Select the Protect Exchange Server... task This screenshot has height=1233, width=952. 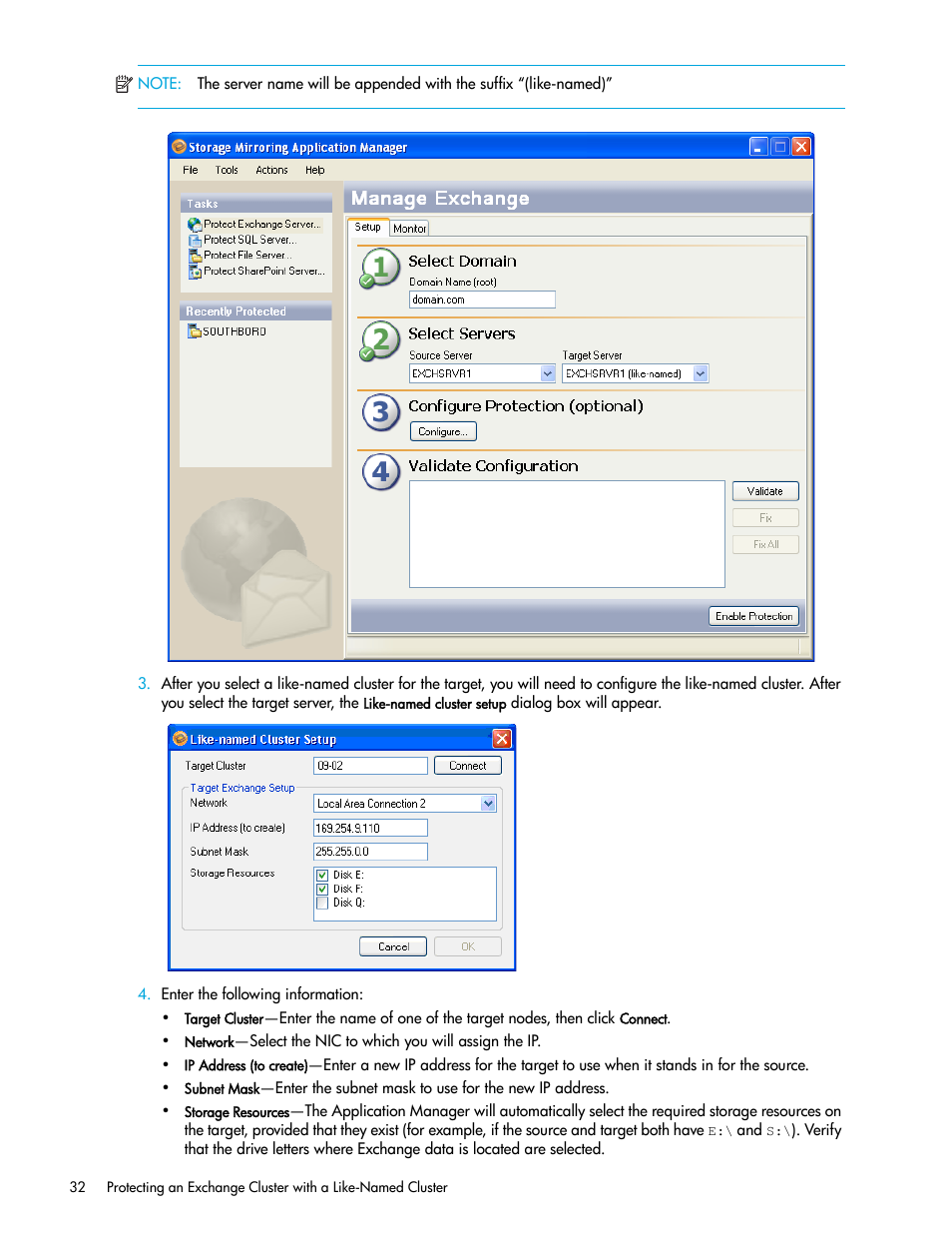point(262,225)
